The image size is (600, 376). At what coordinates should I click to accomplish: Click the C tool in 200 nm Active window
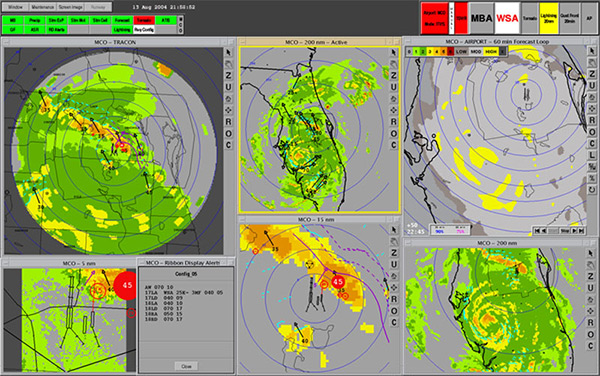(x=393, y=145)
